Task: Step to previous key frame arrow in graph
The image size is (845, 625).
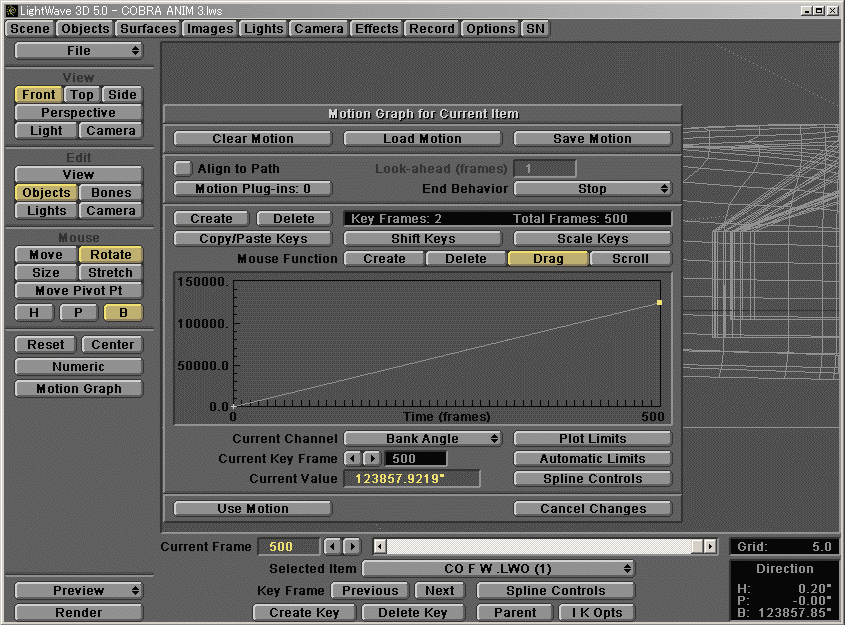Action: click(351, 459)
